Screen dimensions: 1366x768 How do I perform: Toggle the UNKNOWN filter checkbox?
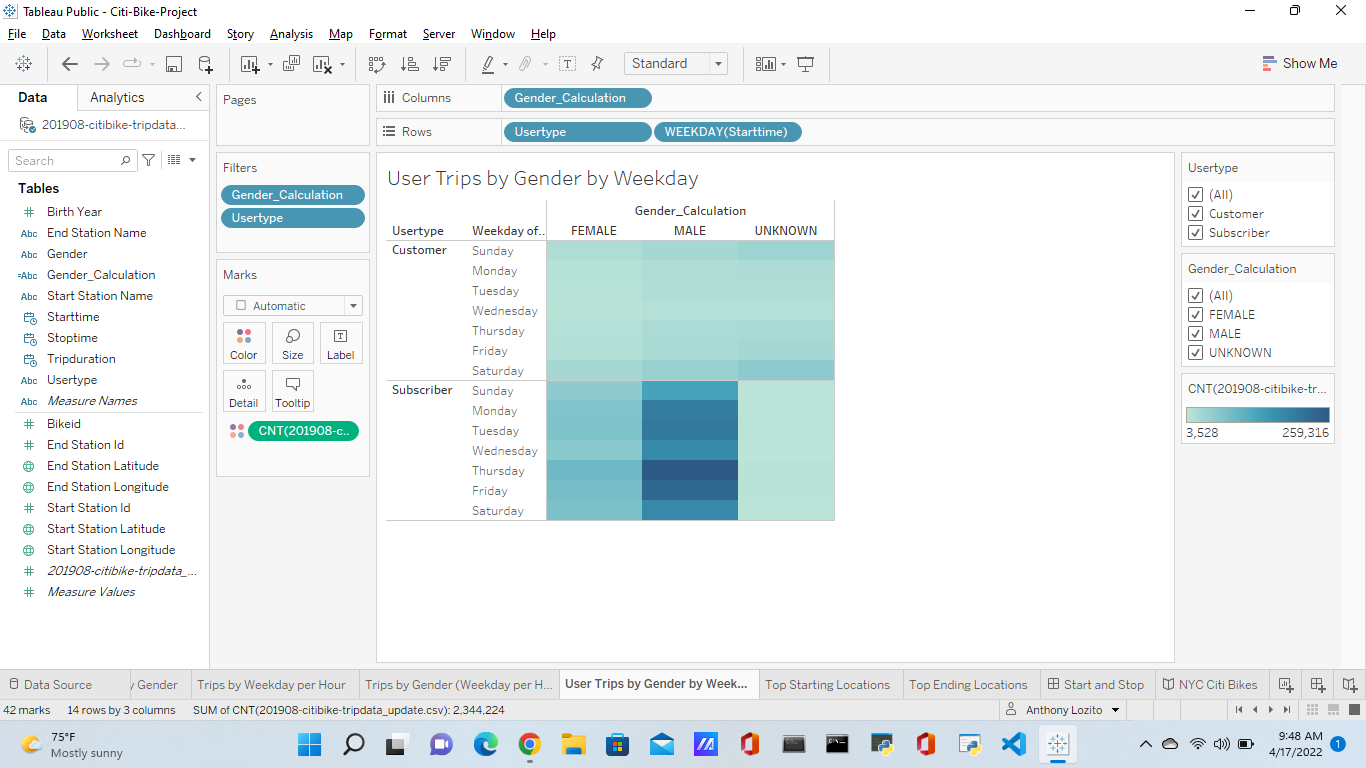pos(1195,353)
